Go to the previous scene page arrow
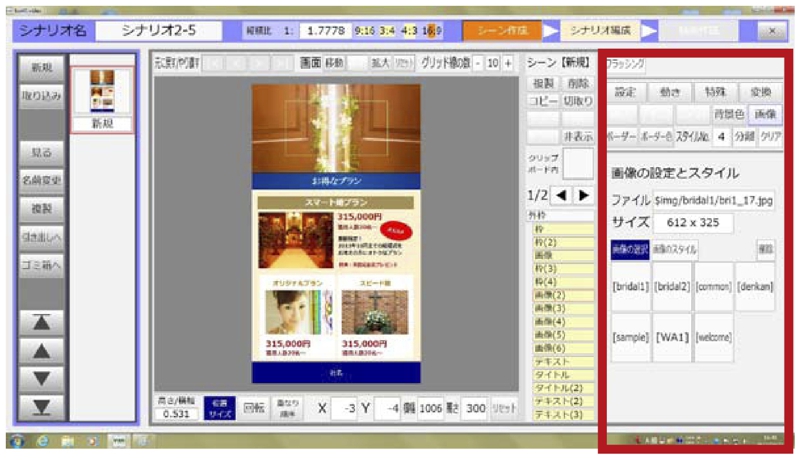 (x=561, y=195)
